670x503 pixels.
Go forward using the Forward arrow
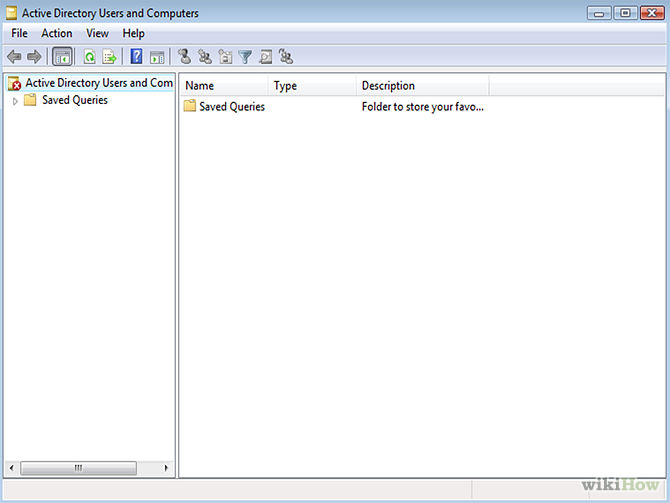tap(34, 56)
